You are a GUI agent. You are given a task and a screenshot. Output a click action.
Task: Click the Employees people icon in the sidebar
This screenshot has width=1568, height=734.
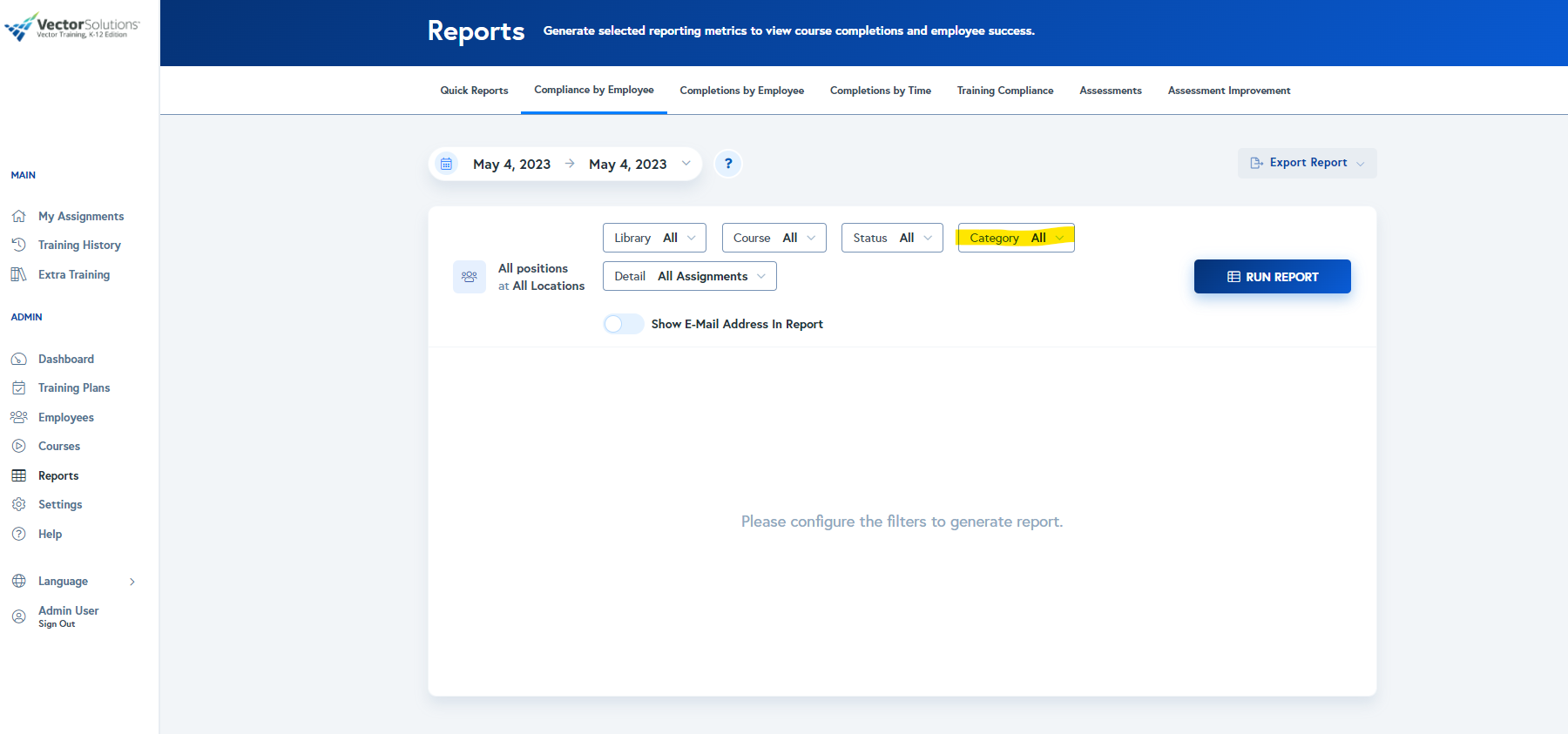tap(19, 417)
